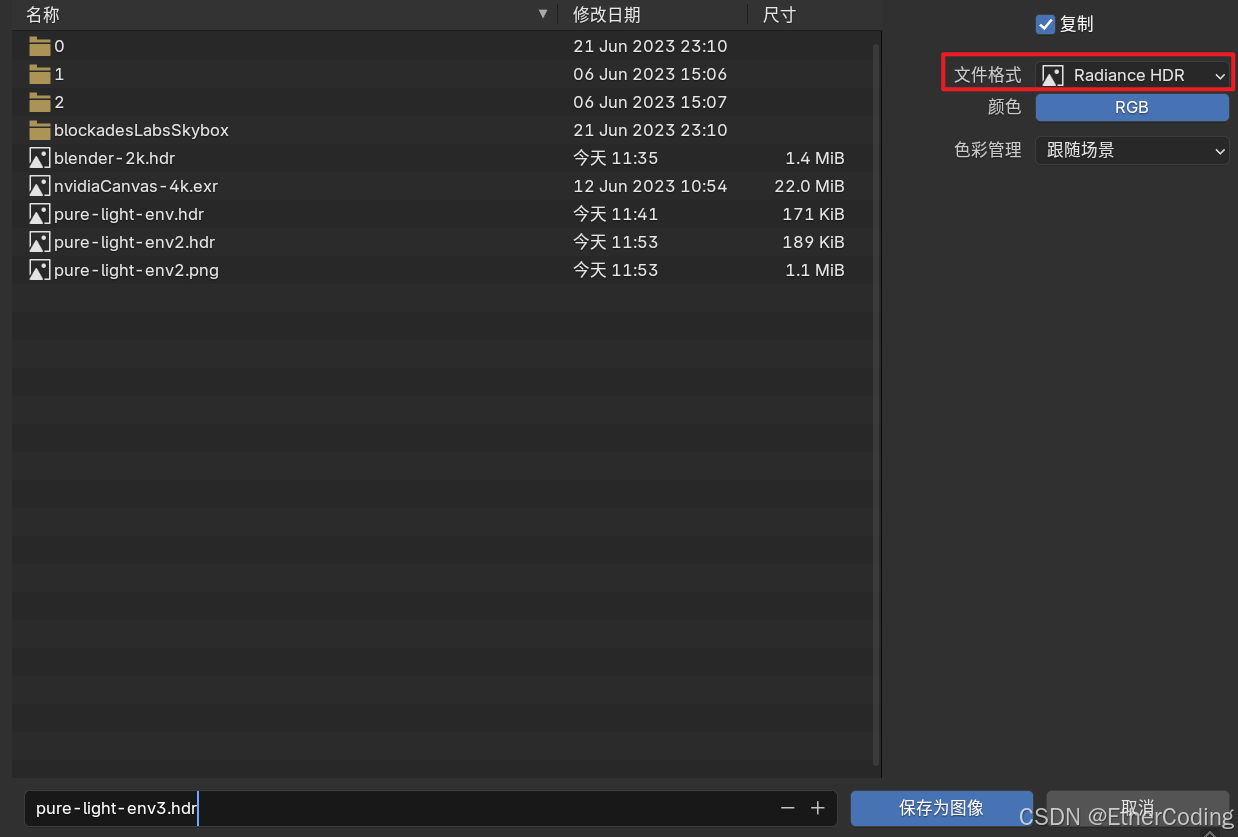
Task: Click the blockadesLabsSkybox folder icon
Action: tap(40, 130)
